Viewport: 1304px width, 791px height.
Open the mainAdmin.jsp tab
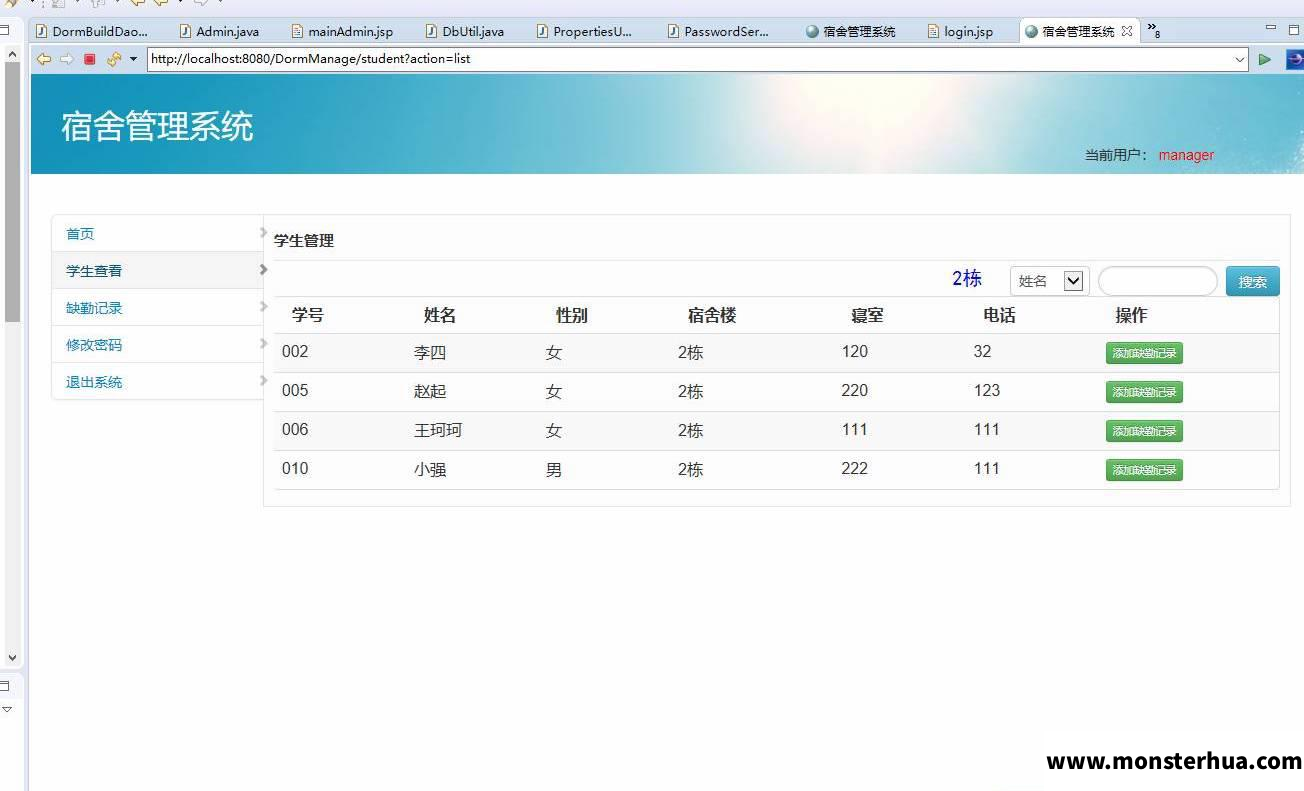tap(342, 31)
